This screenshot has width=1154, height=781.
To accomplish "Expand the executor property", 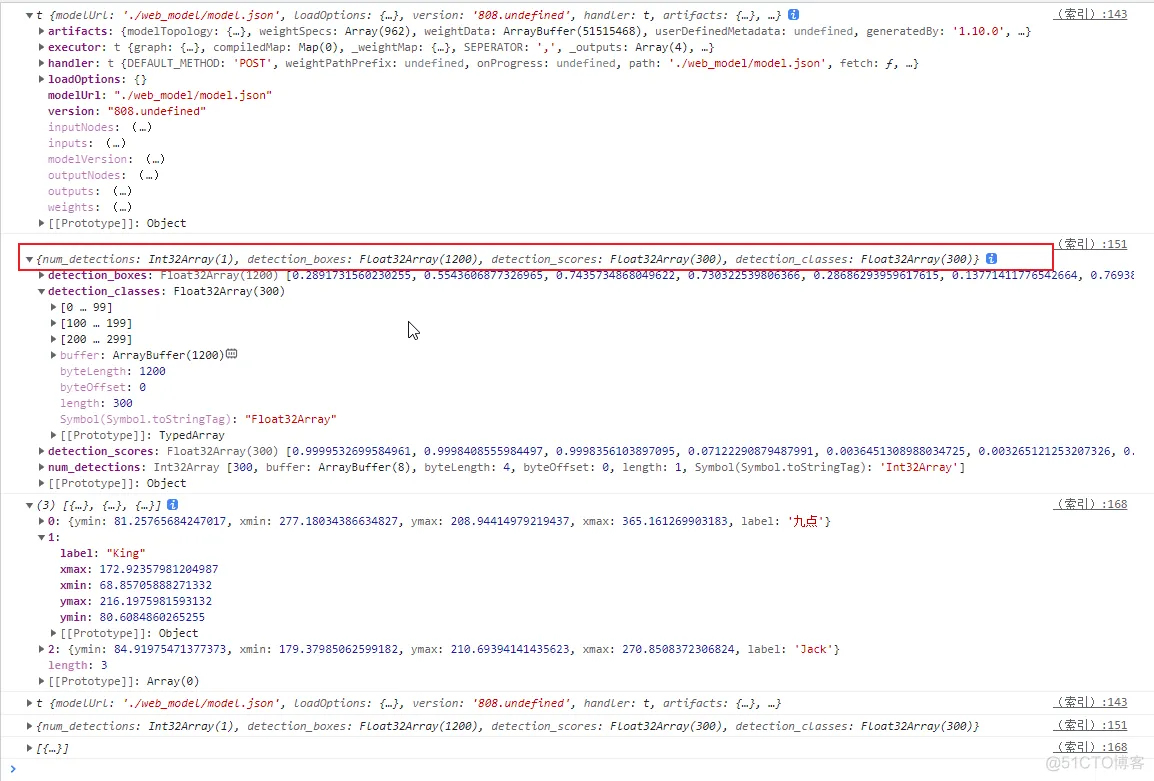I will (x=42, y=47).
